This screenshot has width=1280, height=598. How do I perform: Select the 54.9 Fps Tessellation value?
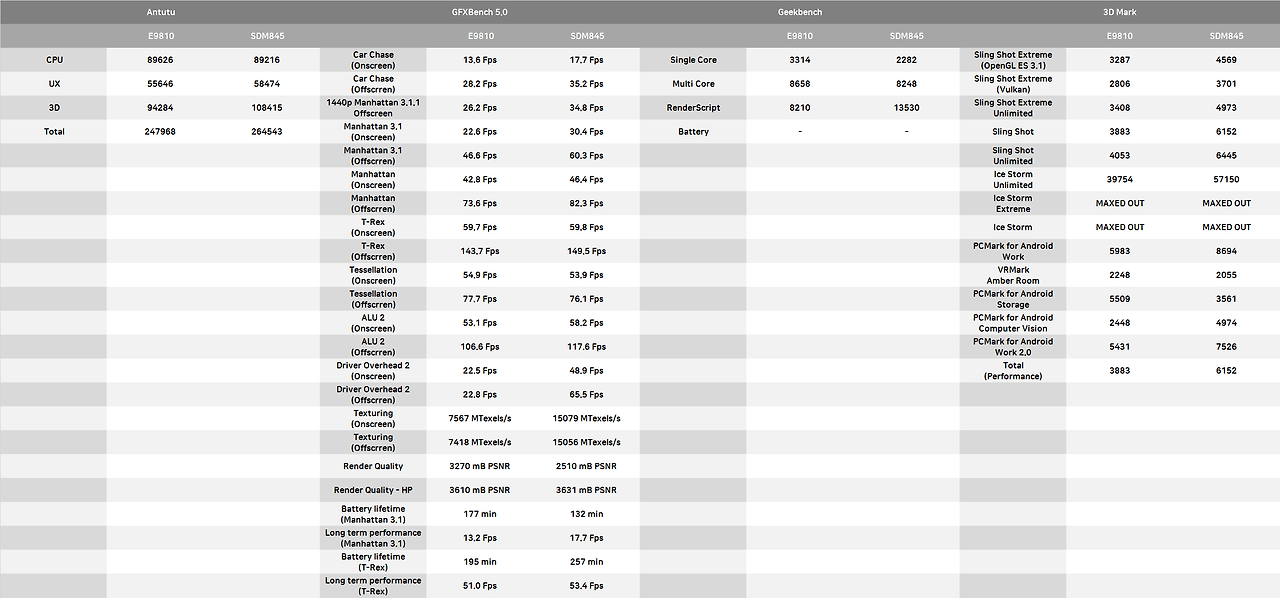click(x=480, y=275)
